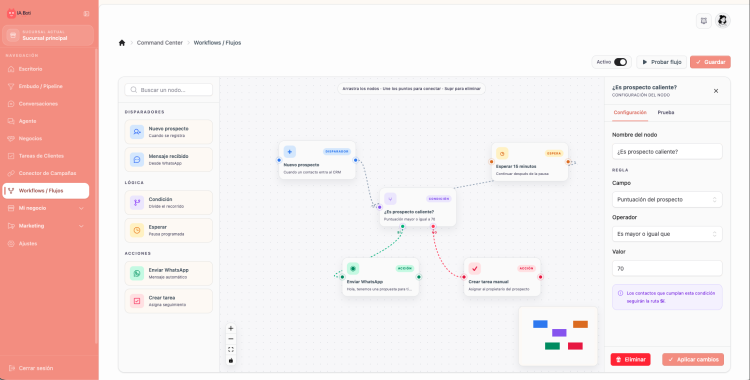Switch to the Prueba tab

pyautogui.click(x=666, y=112)
